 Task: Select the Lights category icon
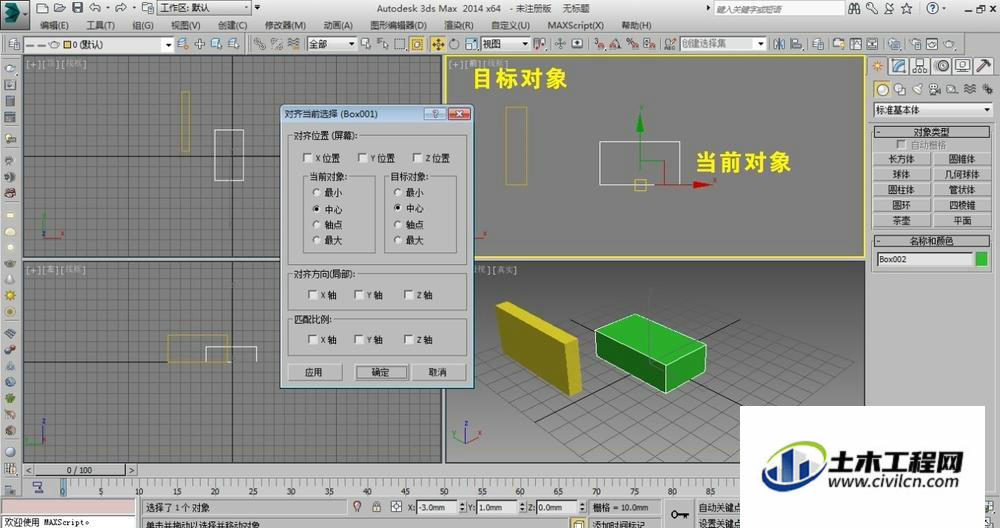pos(917,89)
